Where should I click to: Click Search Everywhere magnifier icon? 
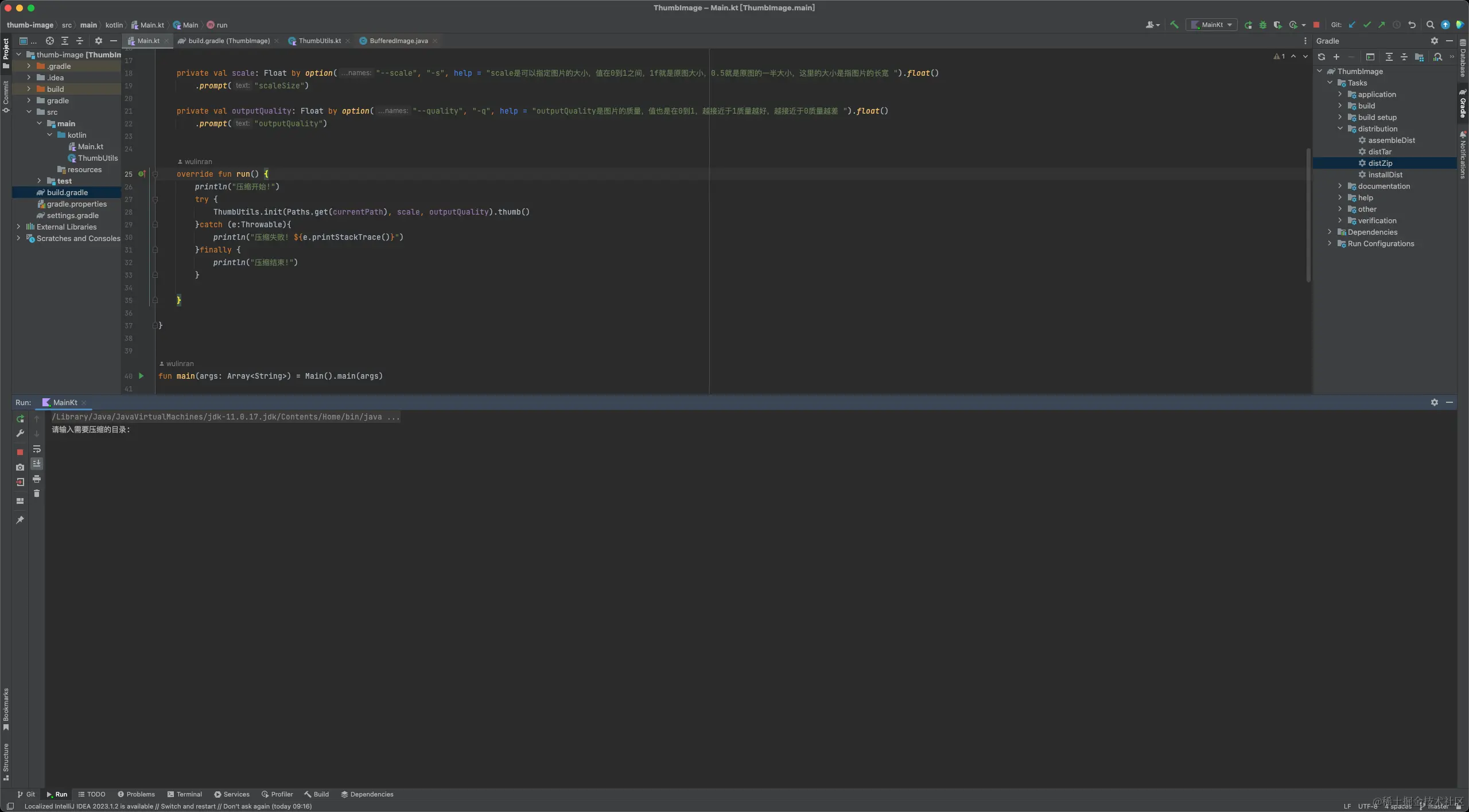[x=1430, y=25]
